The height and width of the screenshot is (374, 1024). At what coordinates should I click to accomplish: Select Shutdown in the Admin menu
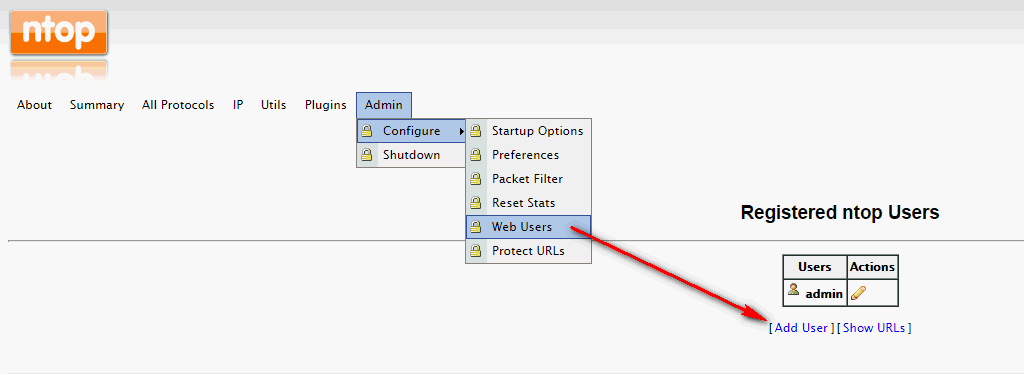pos(411,155)
